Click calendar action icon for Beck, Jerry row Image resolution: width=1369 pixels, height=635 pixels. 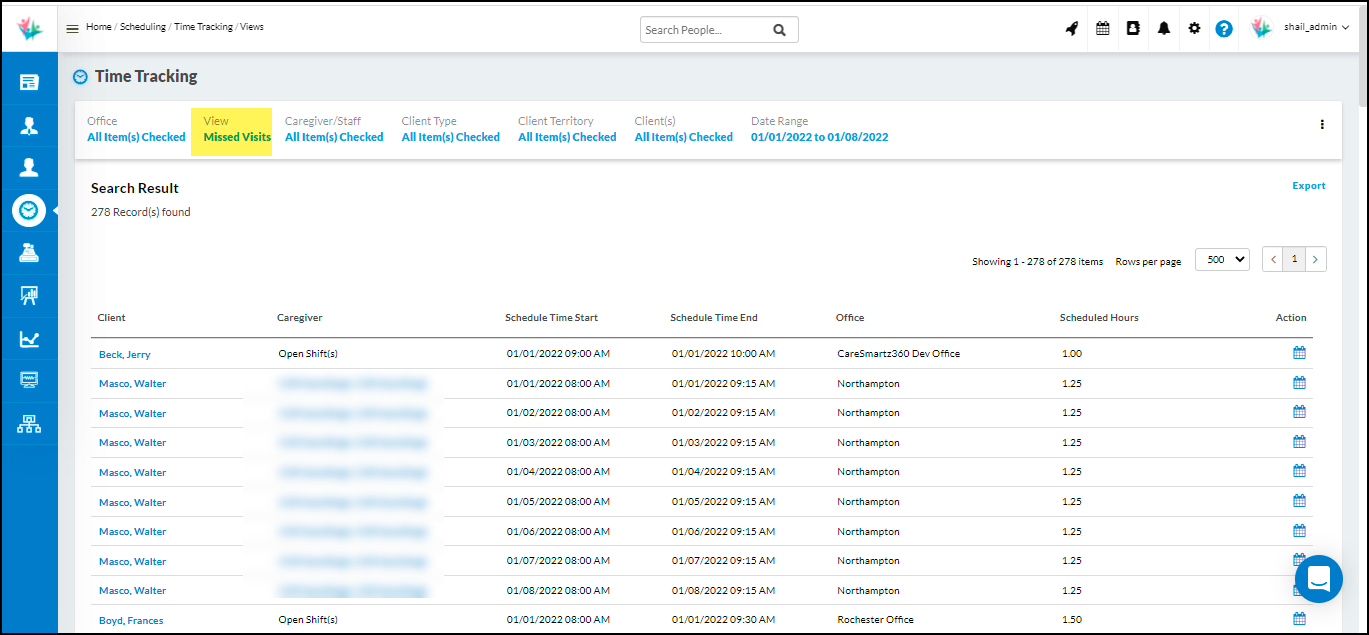[x=1299, y=353]
